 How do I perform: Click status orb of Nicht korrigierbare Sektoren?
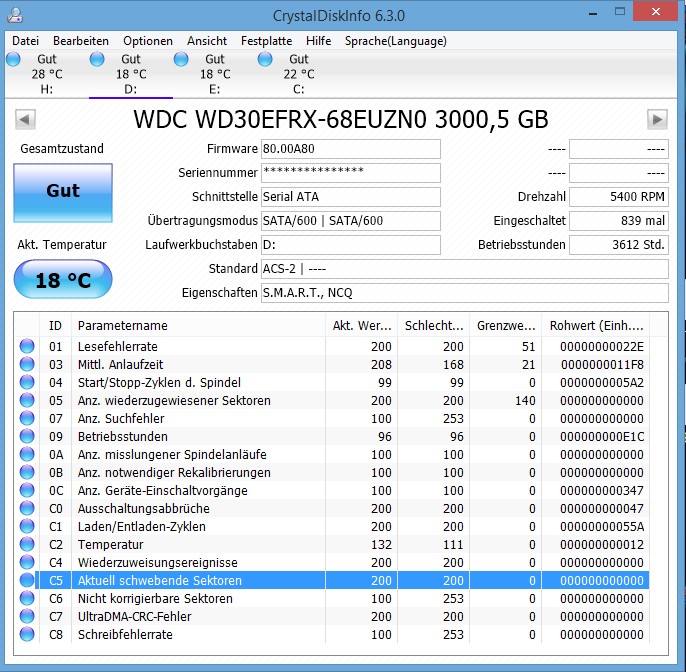pyautogui.click(x=27, y=598)
